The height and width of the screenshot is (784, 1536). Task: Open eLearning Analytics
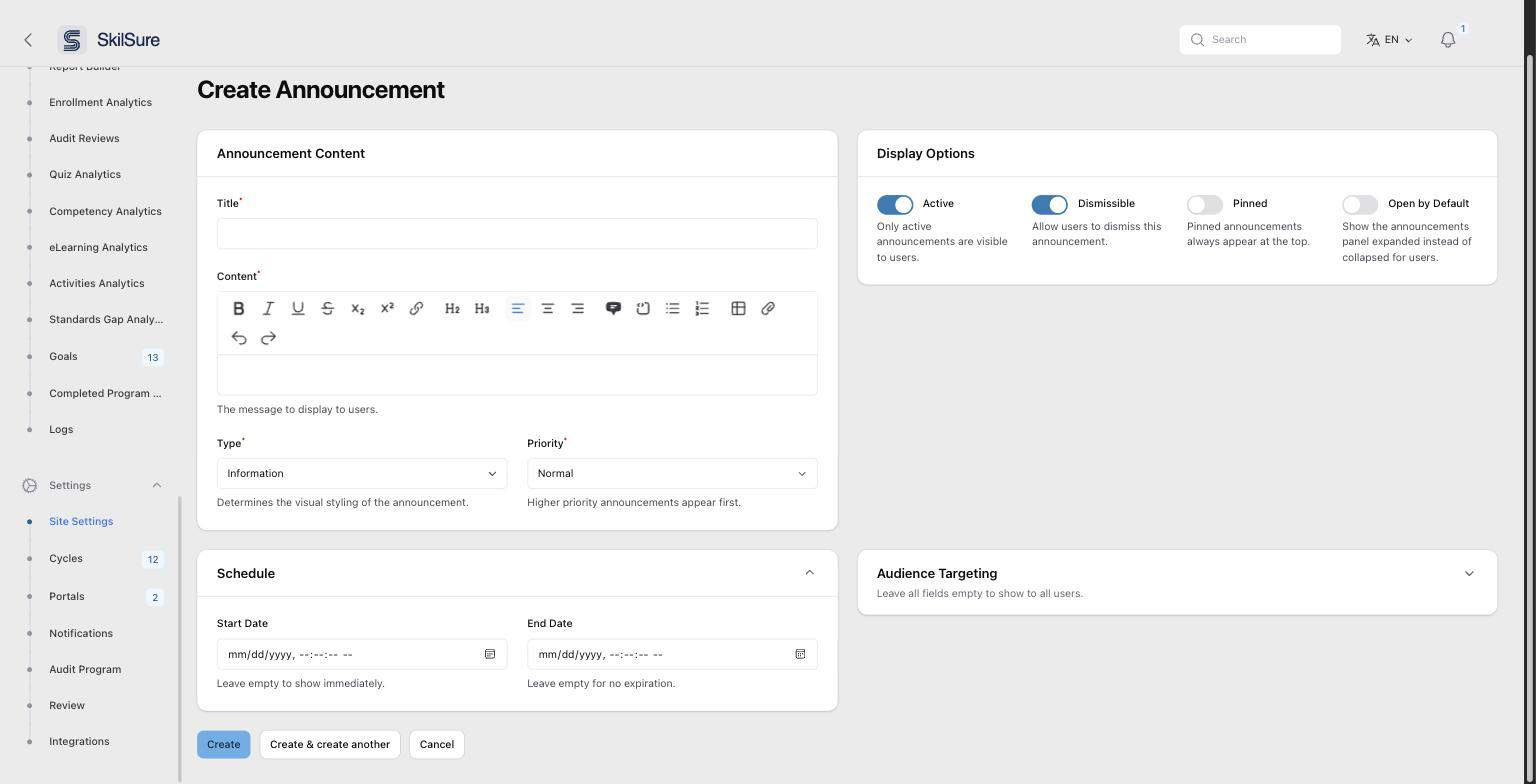click(x=98, y=247)
